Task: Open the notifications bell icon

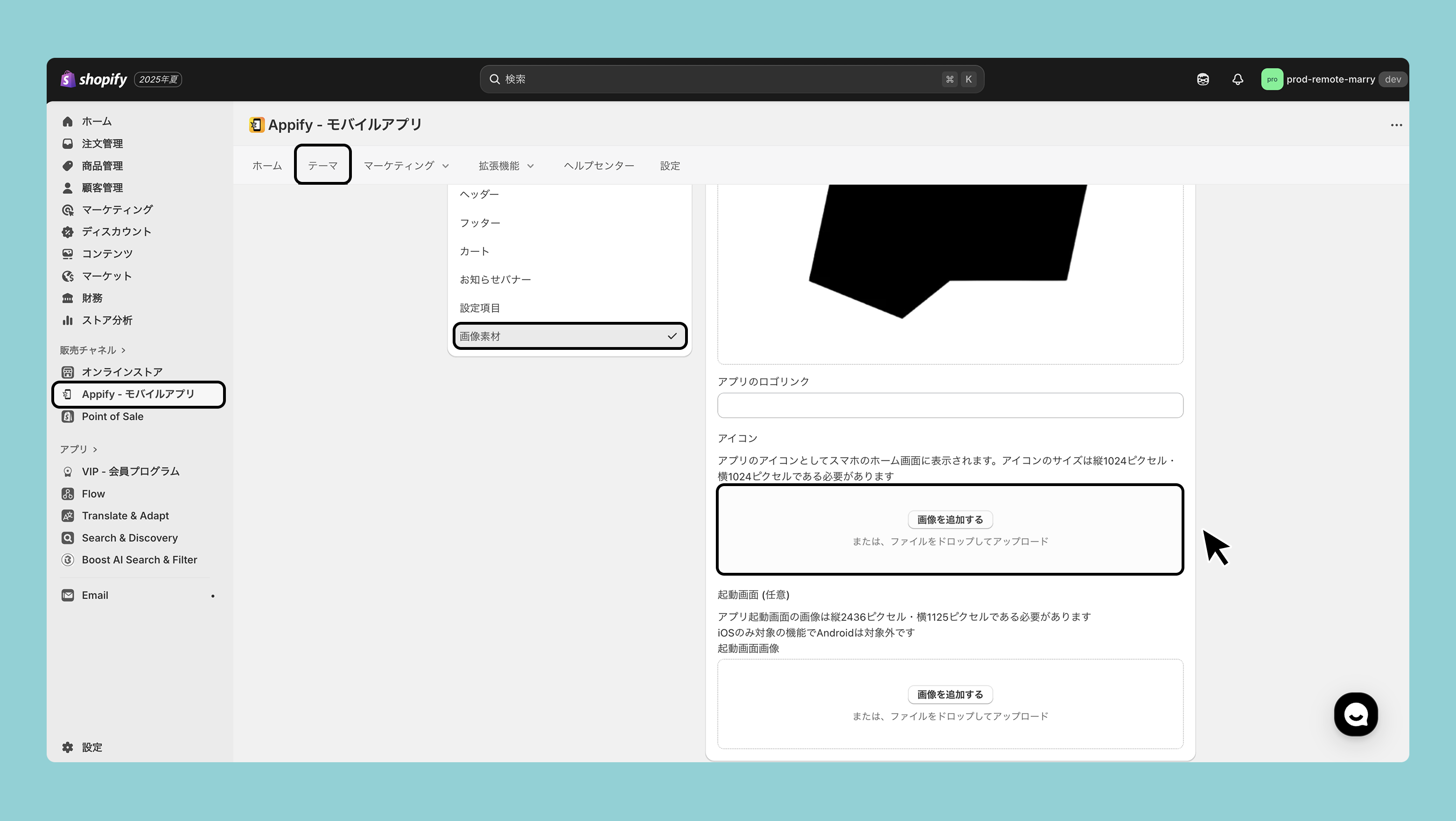Action: tap(1237, 79)
